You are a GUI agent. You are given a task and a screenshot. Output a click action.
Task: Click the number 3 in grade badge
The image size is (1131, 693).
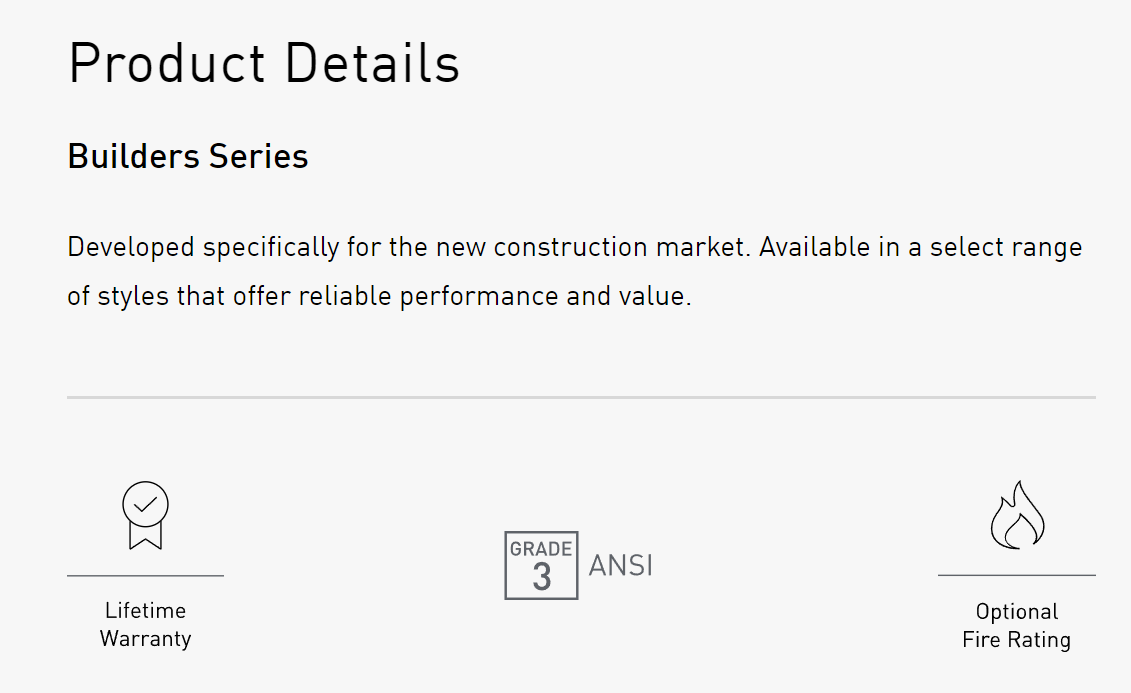(542, 577)
